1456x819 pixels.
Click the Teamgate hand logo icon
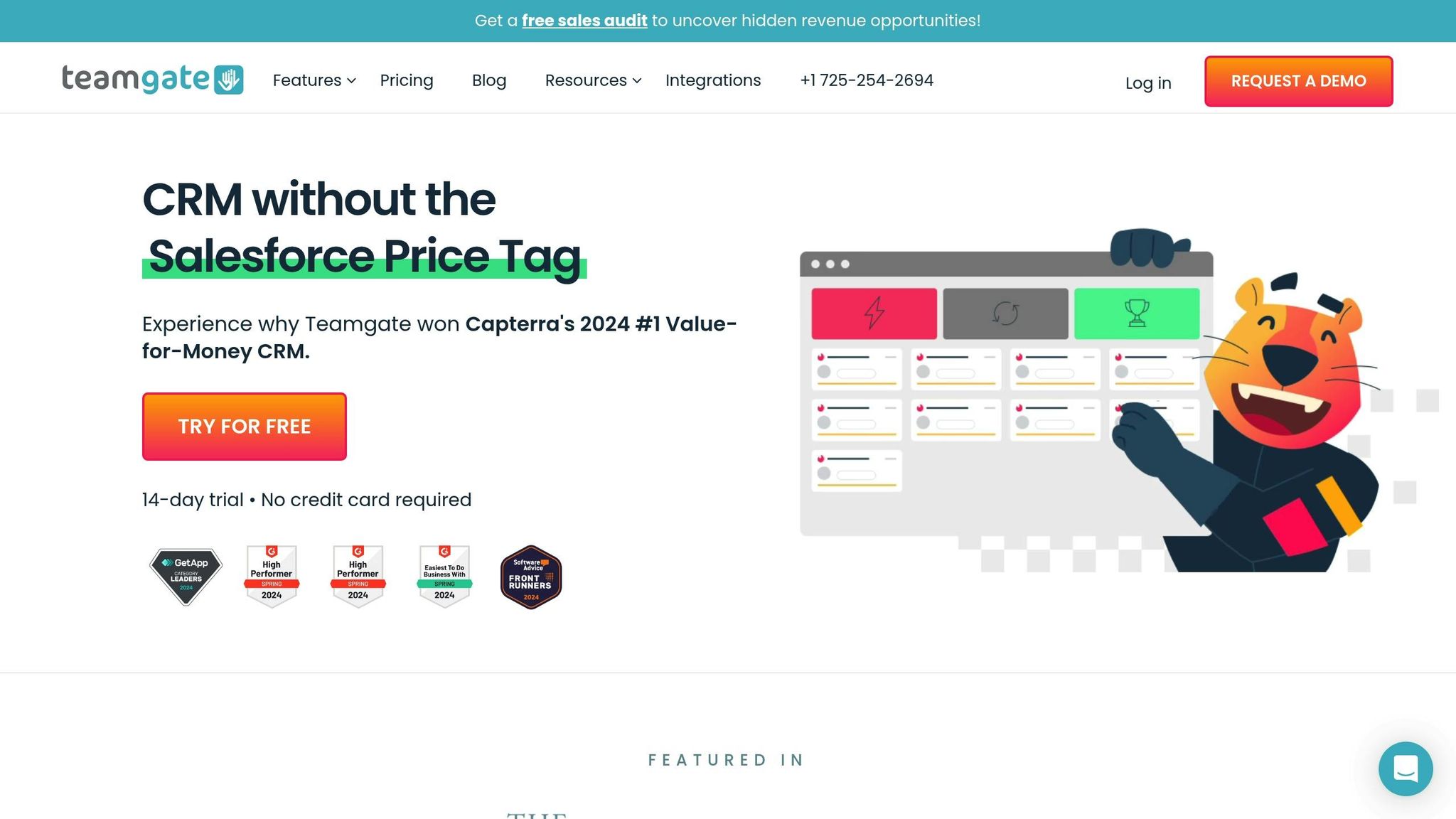click(230, 80)
